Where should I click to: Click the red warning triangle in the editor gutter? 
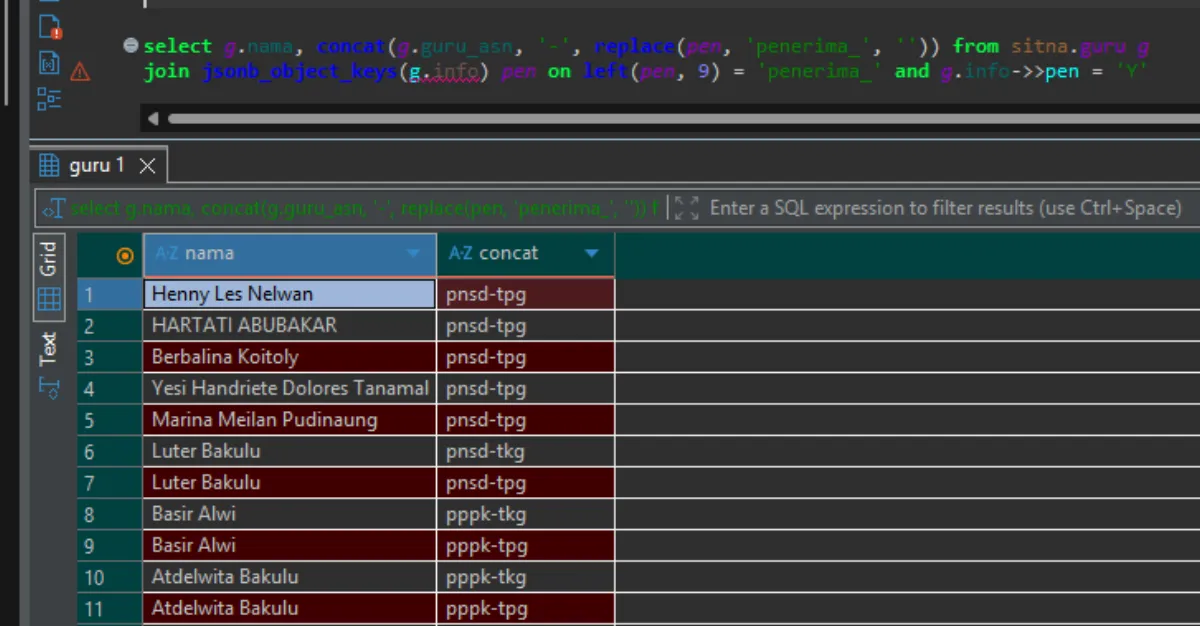coord(80,71)
